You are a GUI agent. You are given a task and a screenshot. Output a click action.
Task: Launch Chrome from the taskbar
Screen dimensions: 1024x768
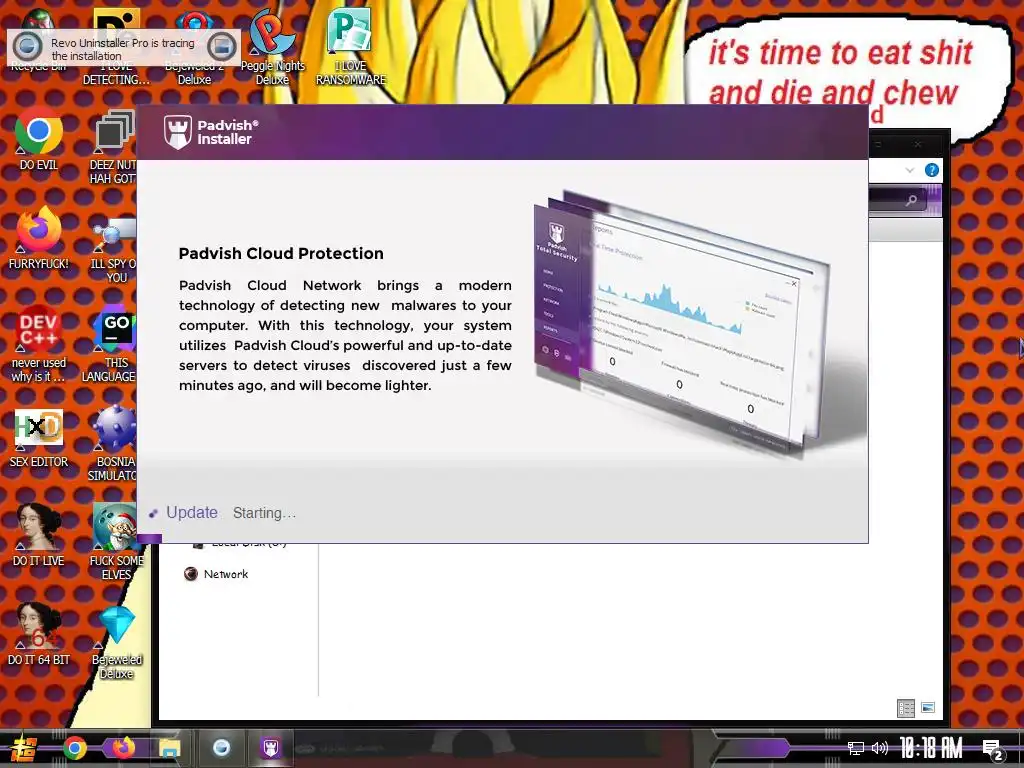74,748
